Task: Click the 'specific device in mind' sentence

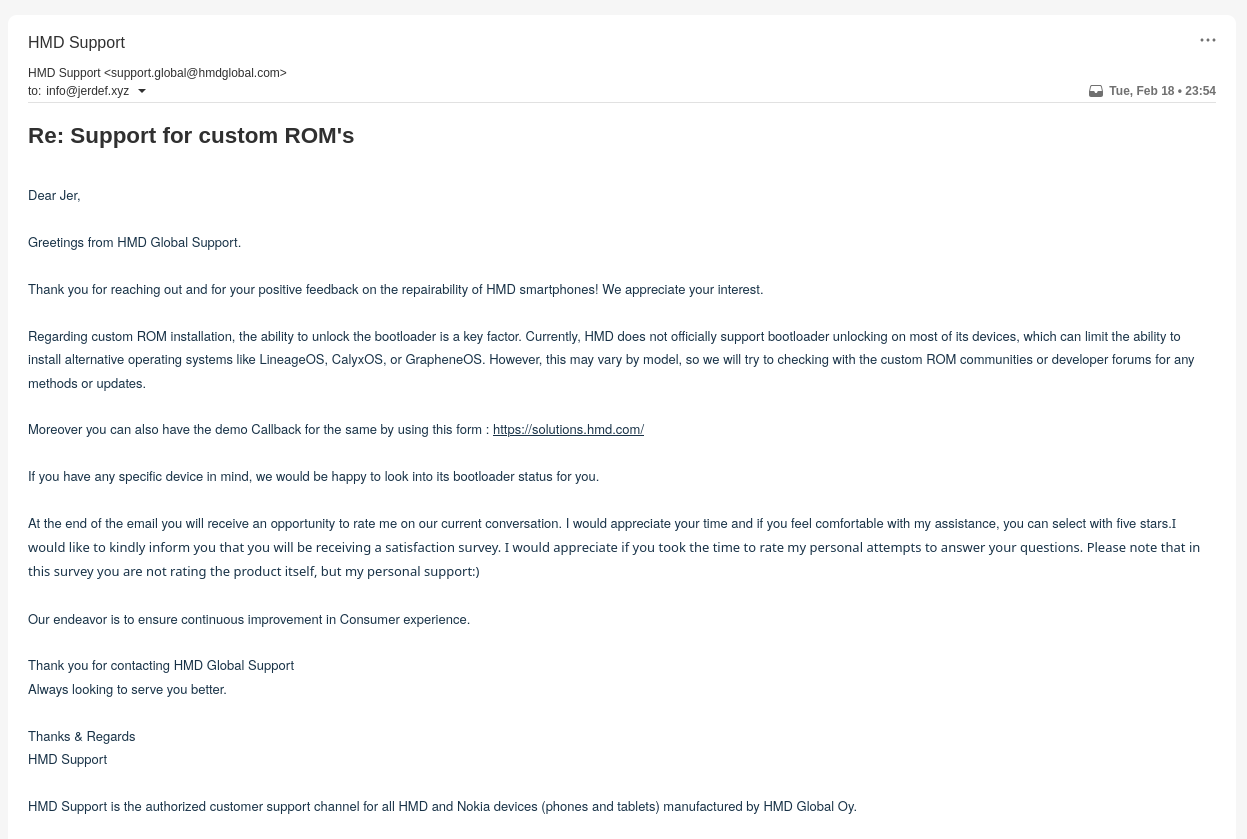Action: click(313, 477)
